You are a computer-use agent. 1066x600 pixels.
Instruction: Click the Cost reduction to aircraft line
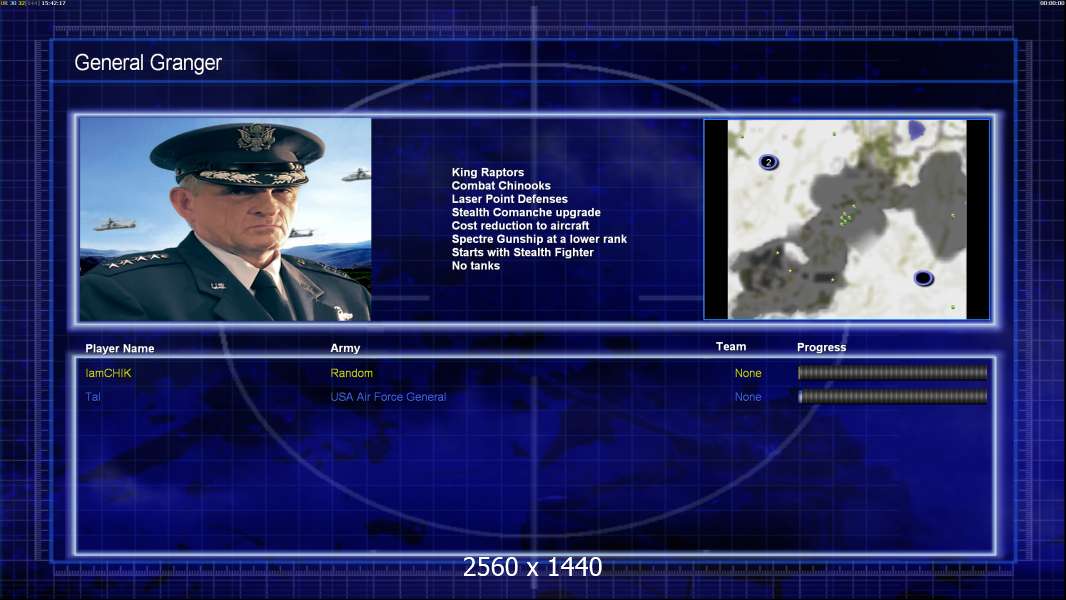click(520, 226)
